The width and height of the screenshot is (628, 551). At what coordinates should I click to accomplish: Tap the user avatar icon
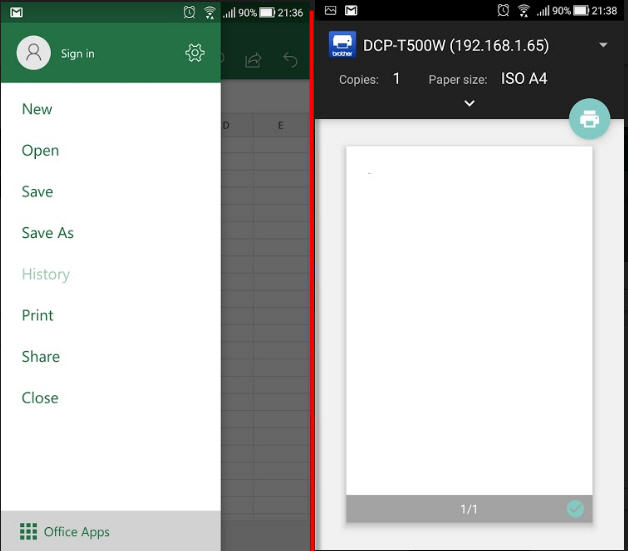(34, 53)
